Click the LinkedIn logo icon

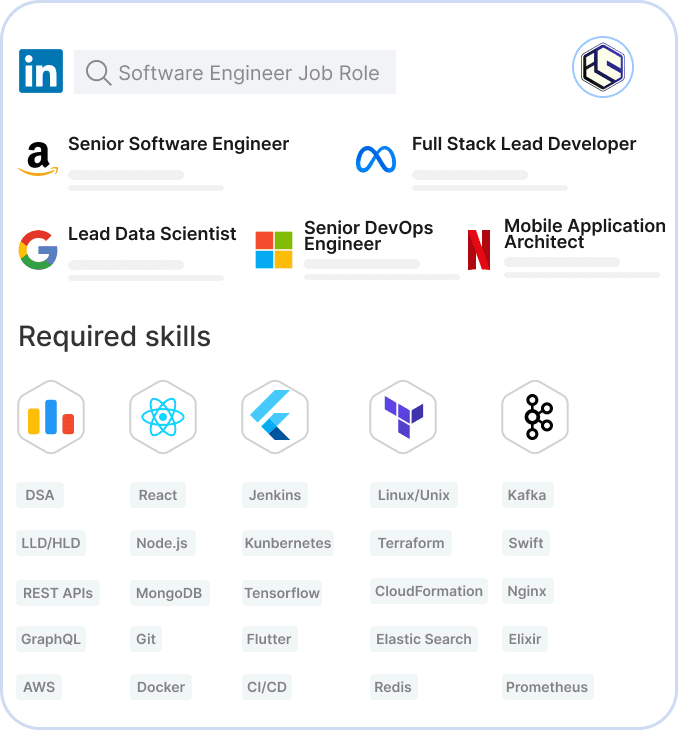(x=41, y=72)
